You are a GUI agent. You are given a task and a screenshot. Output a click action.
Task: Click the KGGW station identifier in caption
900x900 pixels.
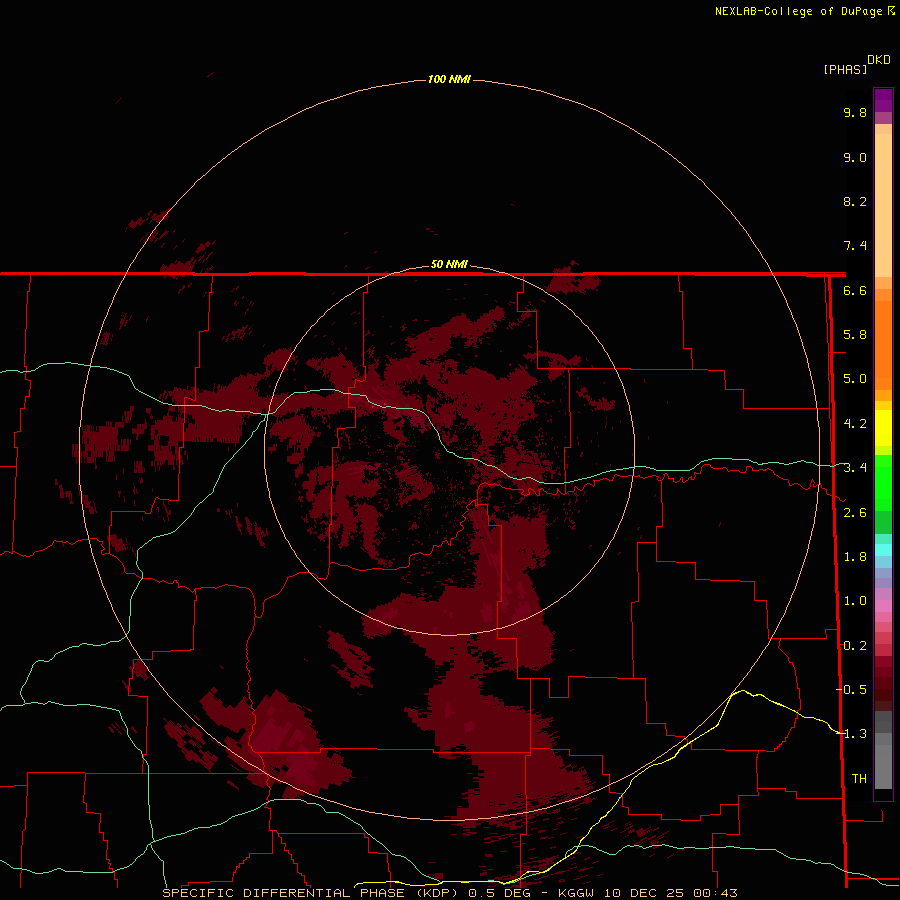coord(576,893)
